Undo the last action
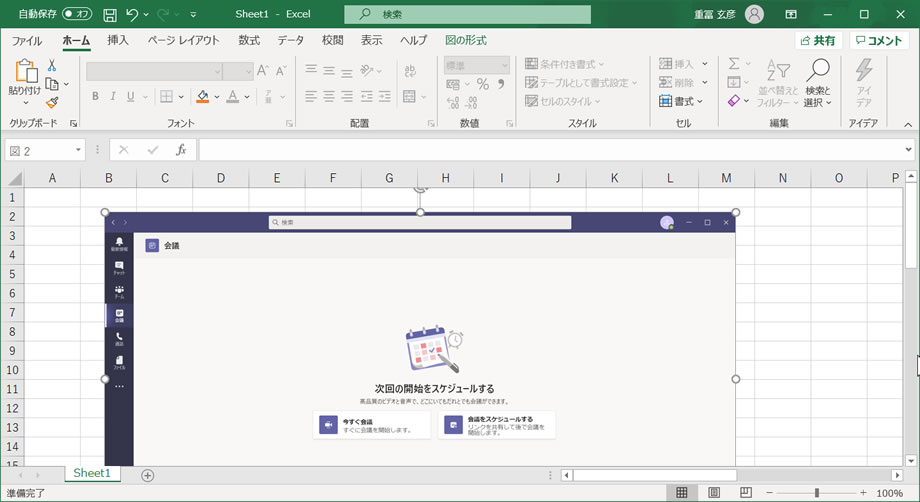 [x=133, y=15]
